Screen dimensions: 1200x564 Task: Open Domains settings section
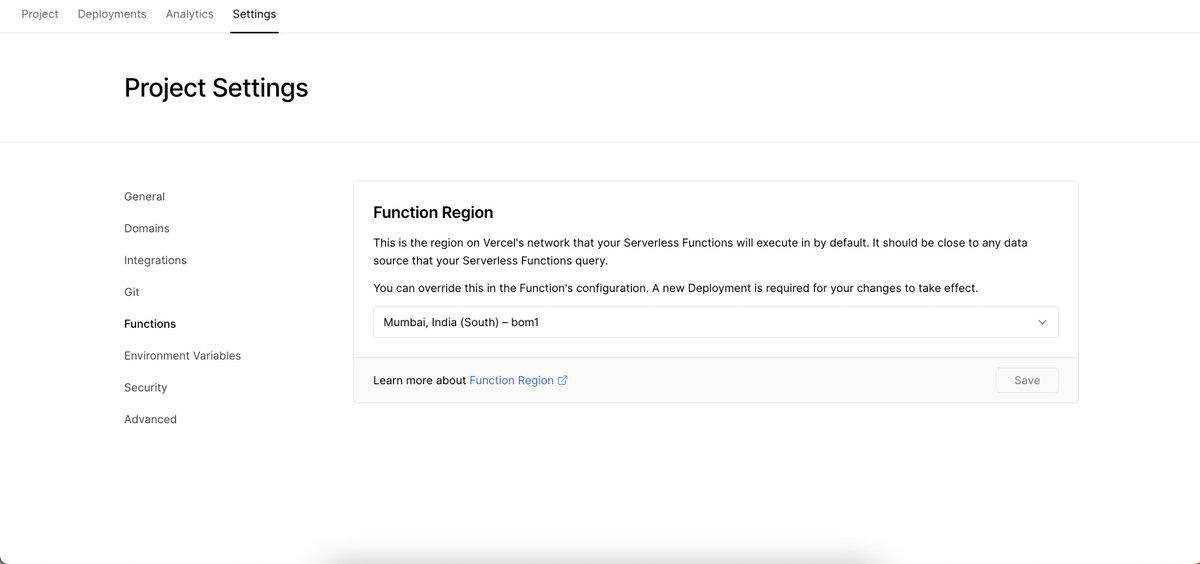pyautogui.click(x=147, y=229)
